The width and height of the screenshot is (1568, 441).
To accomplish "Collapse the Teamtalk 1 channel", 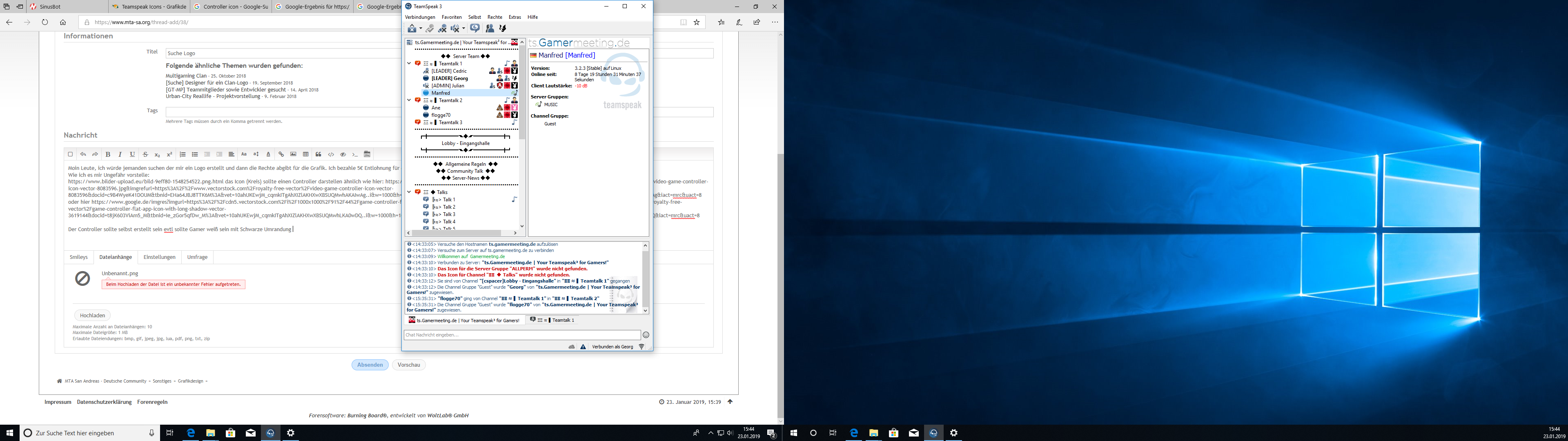I will pos(409,63).
